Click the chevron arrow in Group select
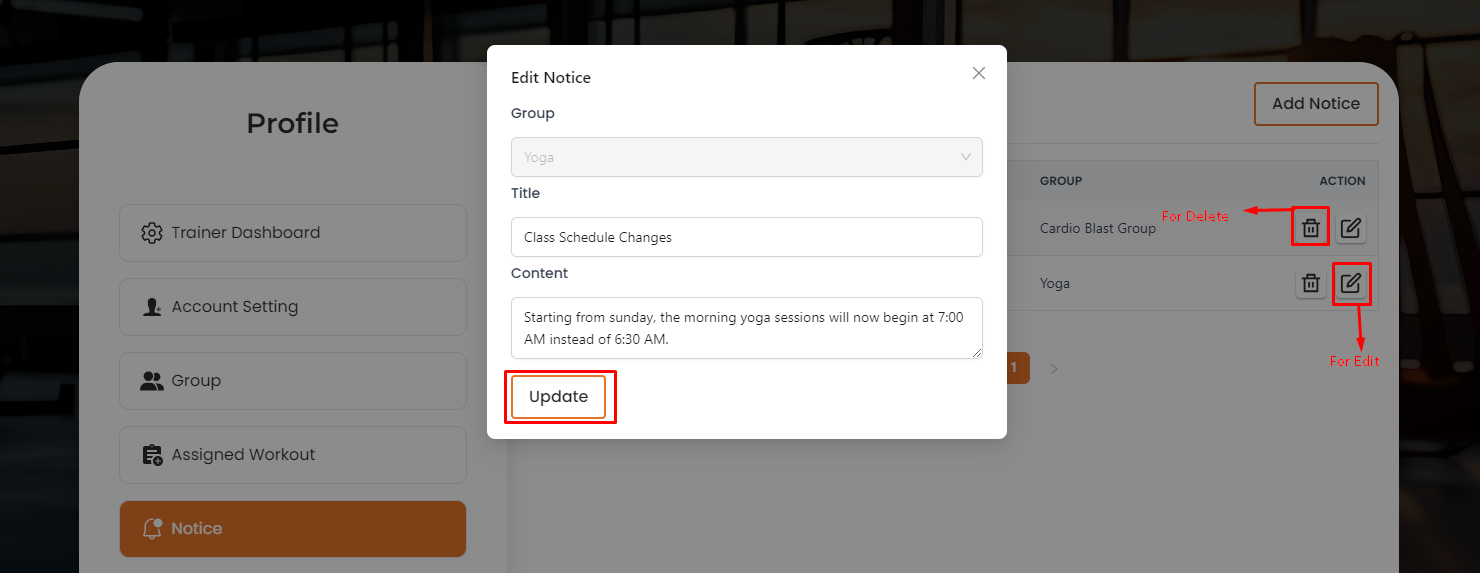Image resolution: width=1480 pixels, height=573 pixels. (x=965, y=157)
